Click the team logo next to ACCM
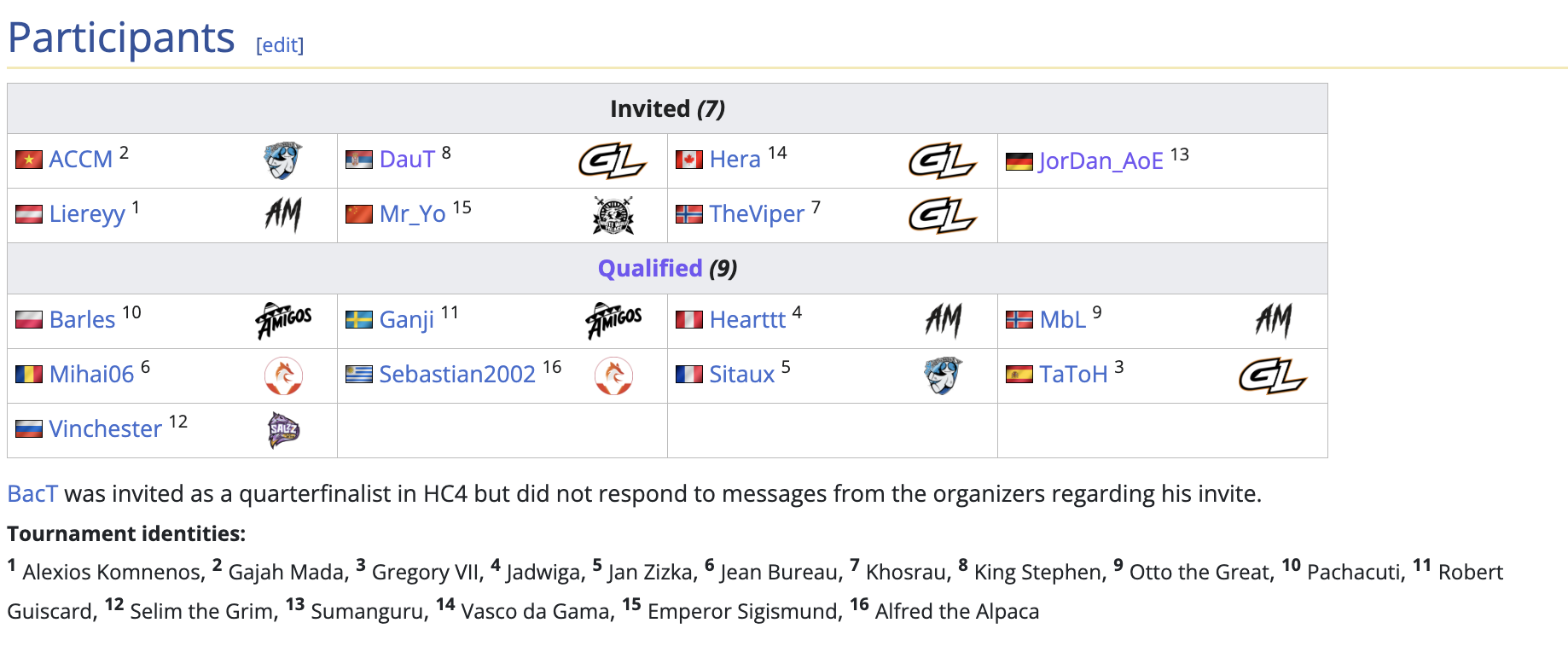This screenshot has width=1568, height=652. pos(282,160)
